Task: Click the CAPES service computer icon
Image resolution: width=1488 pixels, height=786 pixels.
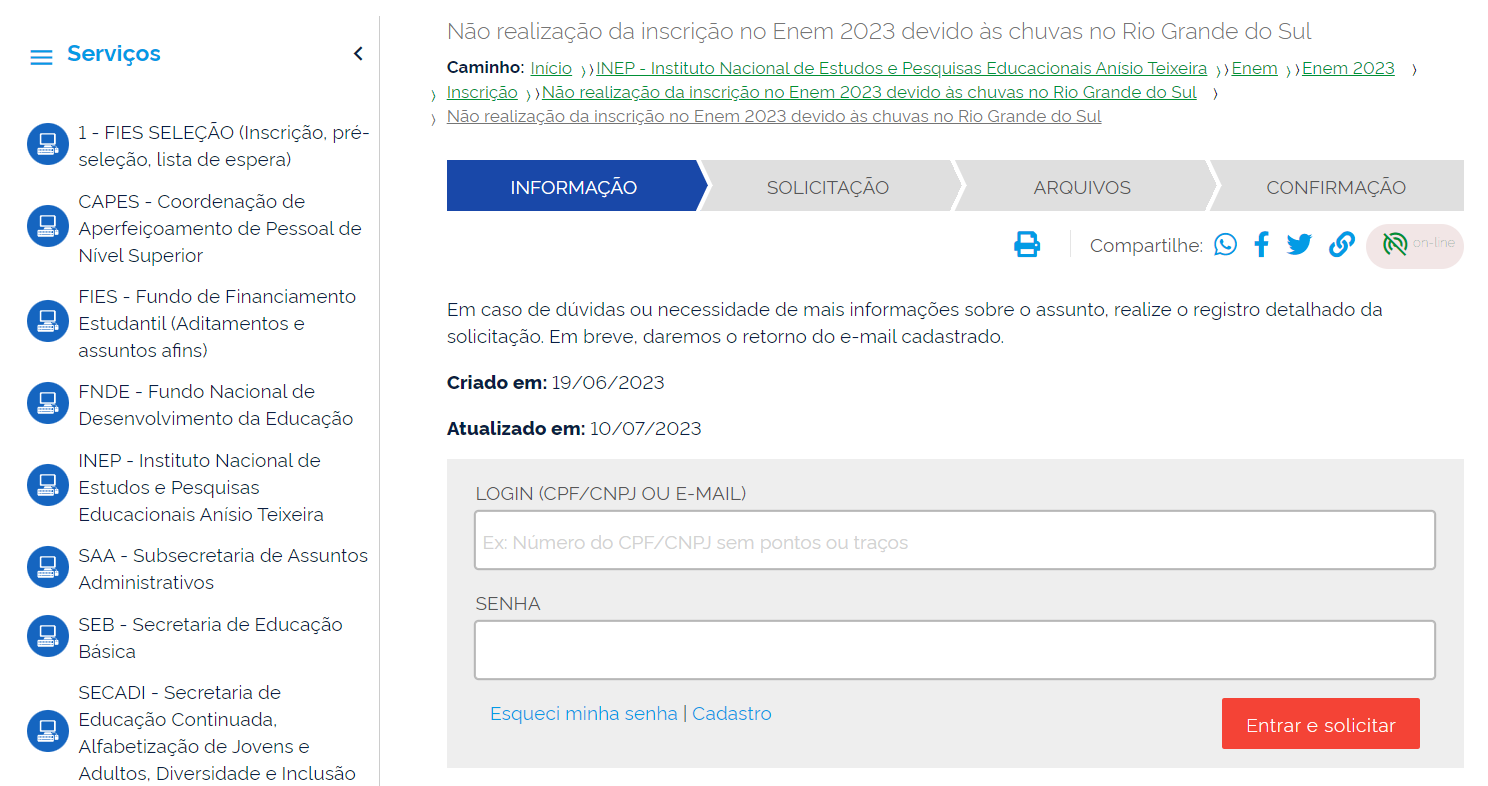Action: pos(48,229)
